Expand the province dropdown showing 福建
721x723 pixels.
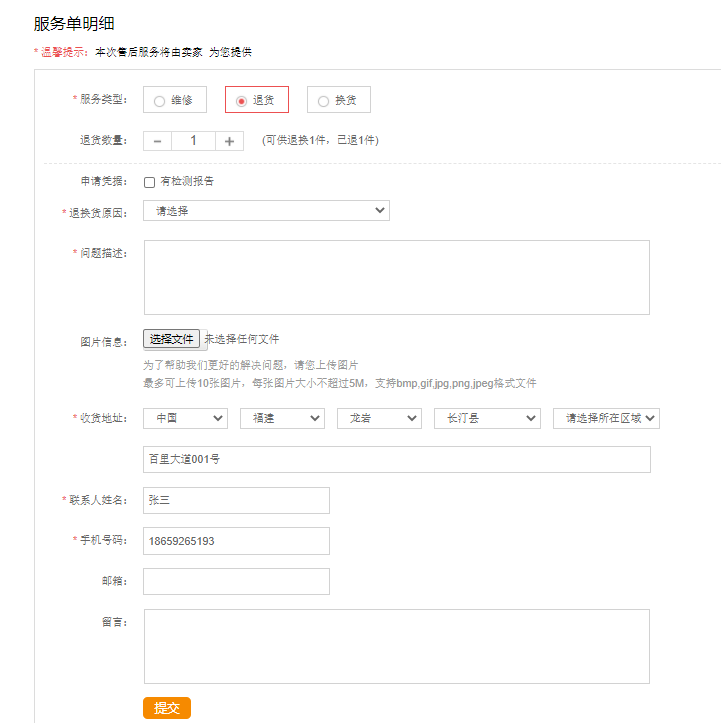point(282,418)
